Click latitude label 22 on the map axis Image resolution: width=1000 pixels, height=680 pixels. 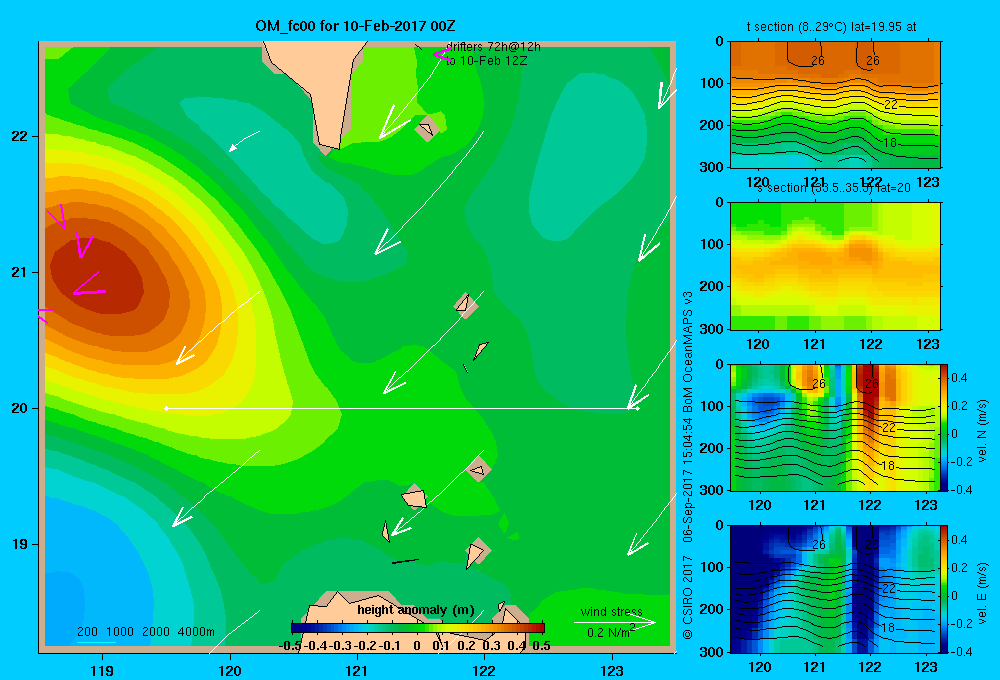pos(20,136)
